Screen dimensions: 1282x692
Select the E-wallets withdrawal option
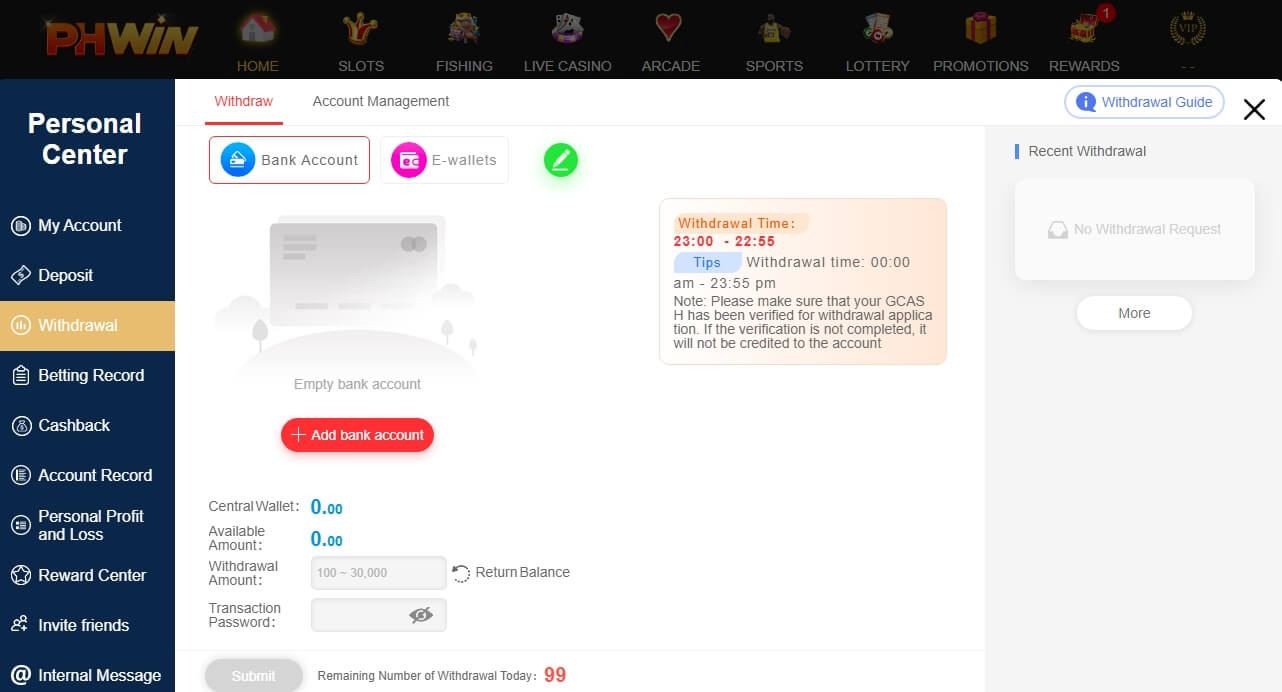(444, 160)
